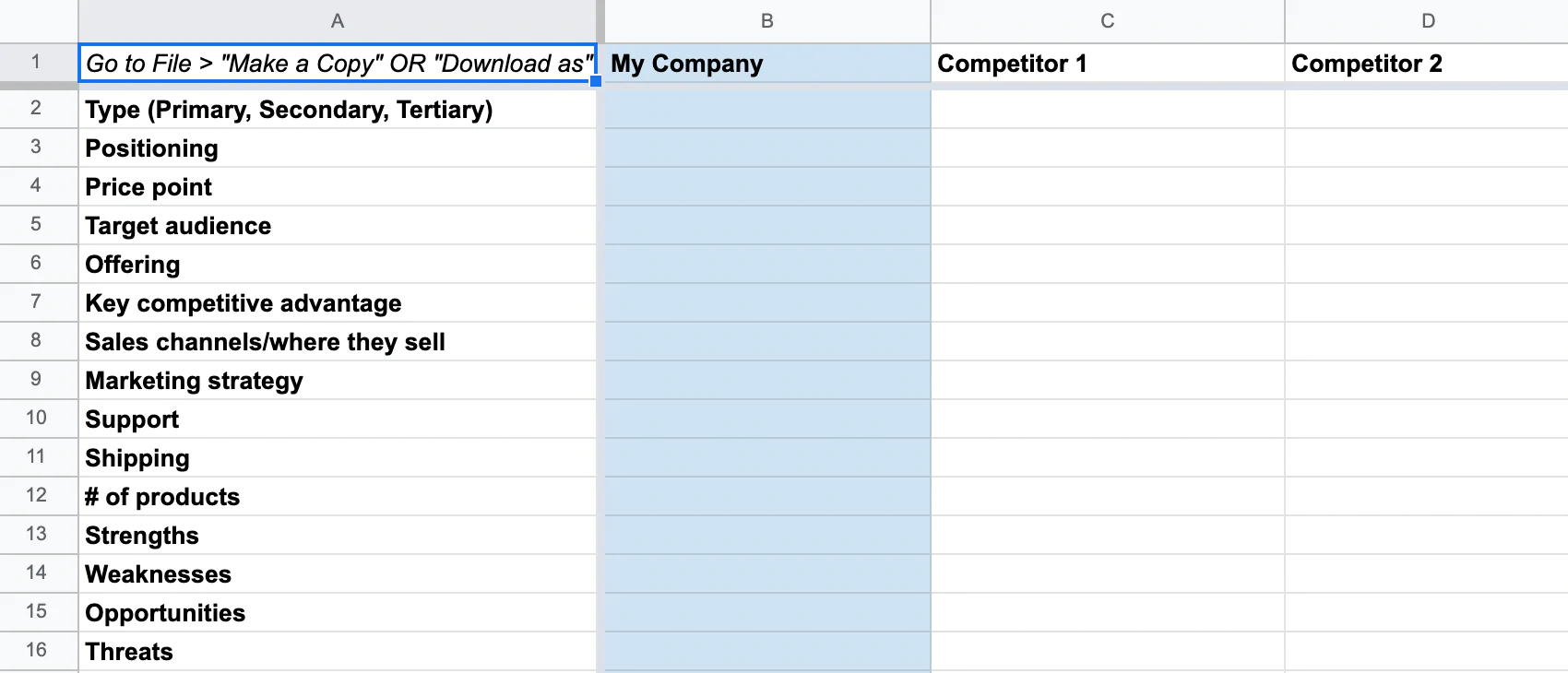Select row 5 header number
The height and width of the screenshot is (673, 1568).
[39, 225]
